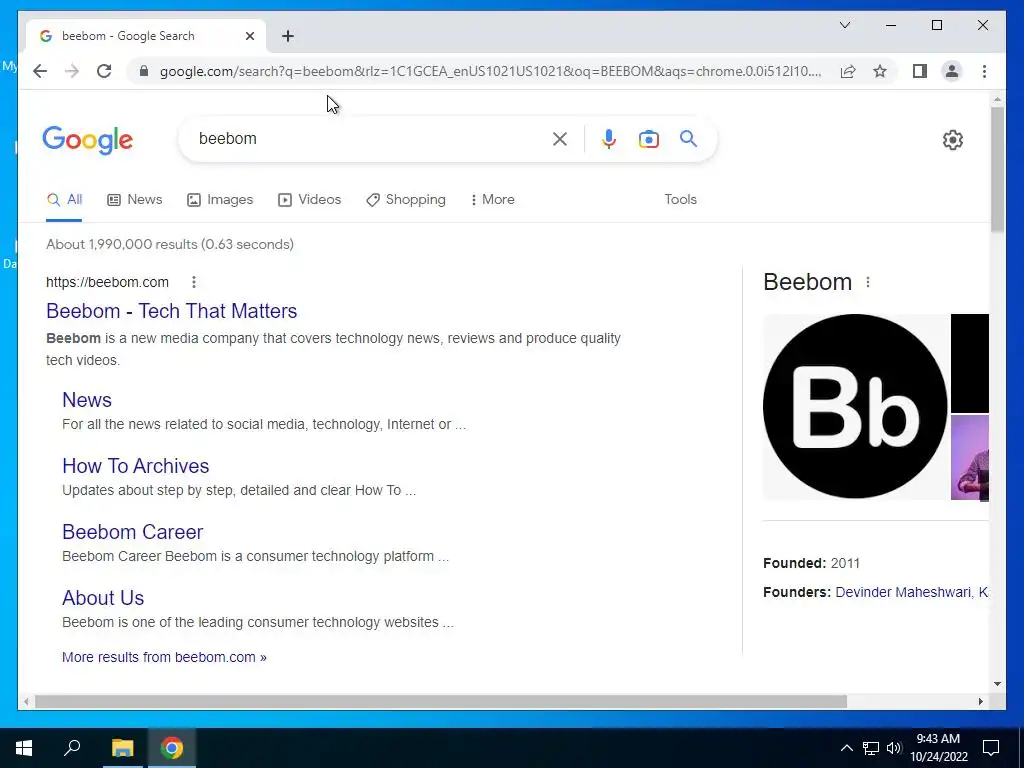Open the search Tools options
This screenshot has height=768, width=1024.
coord(680,200)
